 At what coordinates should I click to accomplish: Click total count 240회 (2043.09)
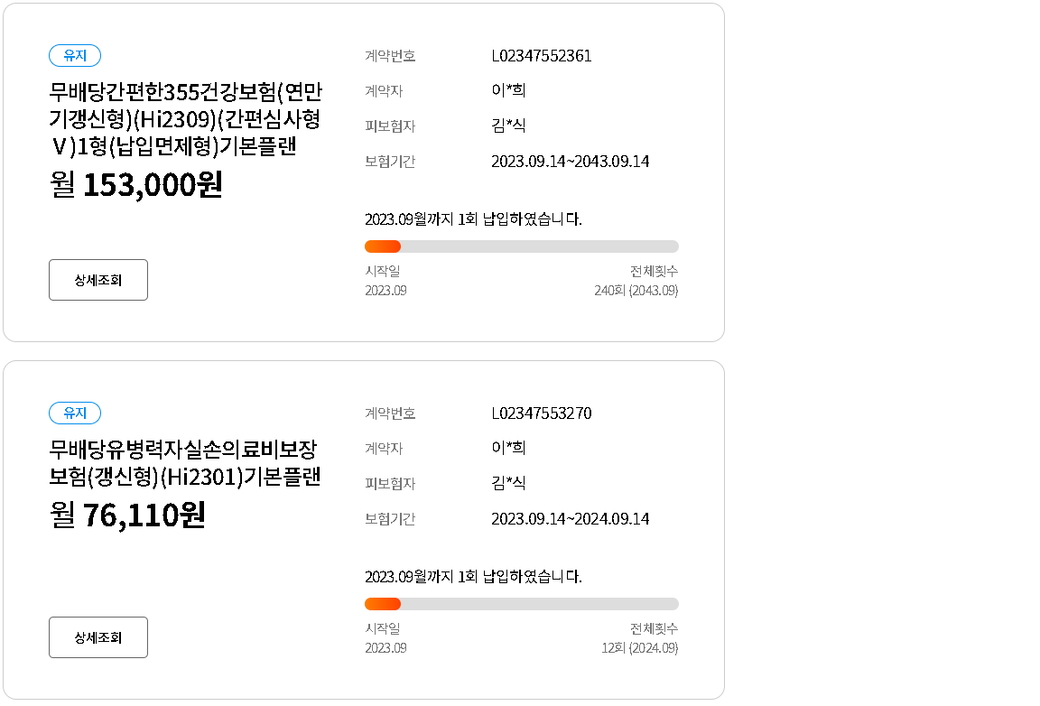coord(636,290)
